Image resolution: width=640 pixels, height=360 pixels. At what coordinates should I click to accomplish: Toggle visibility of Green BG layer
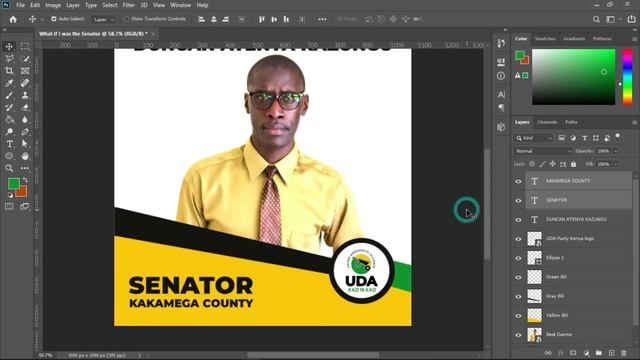click(x=518, y=277)
